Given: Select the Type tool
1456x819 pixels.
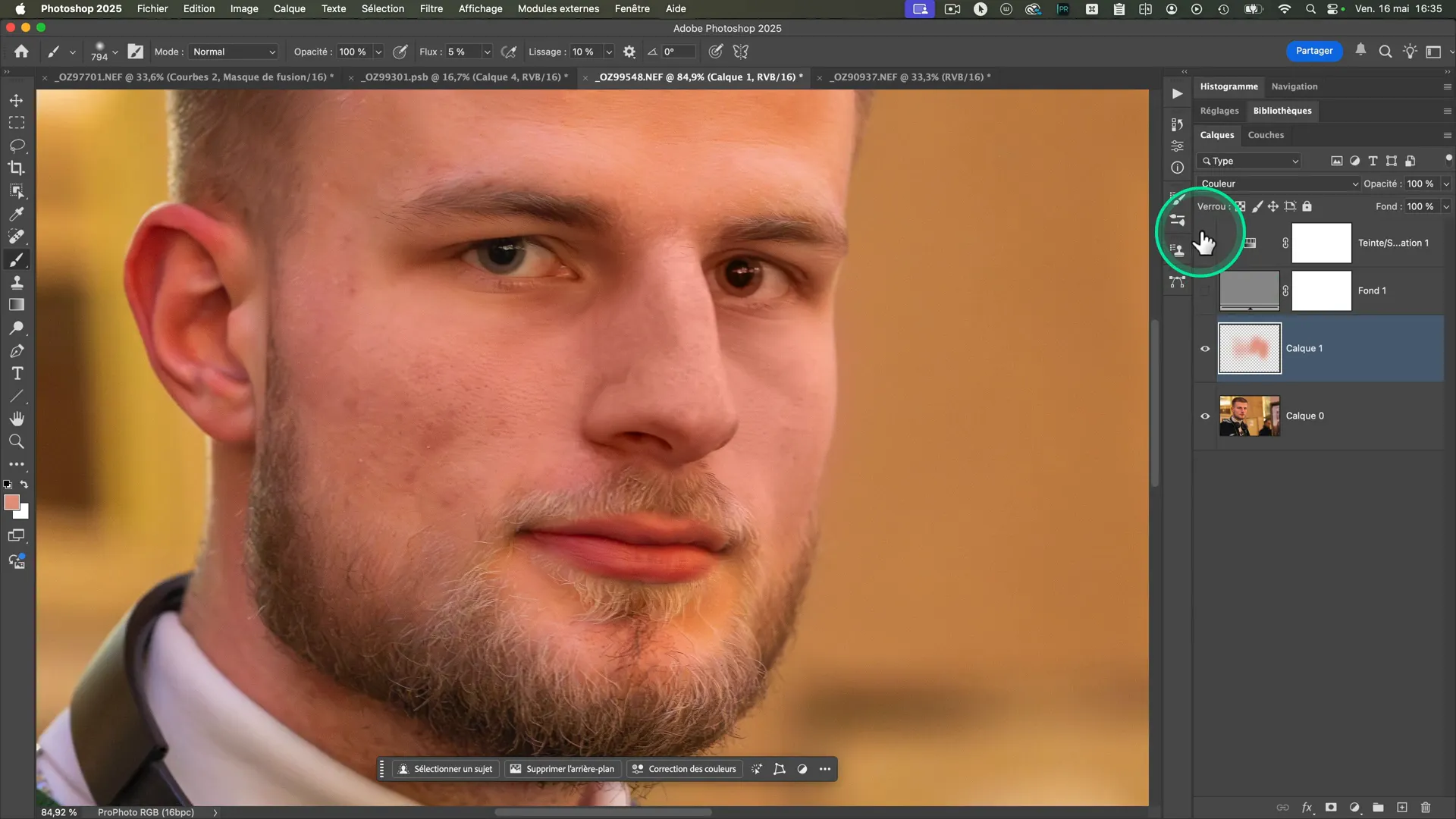Looking at the screenshot, I should click(x=17, y=373).
